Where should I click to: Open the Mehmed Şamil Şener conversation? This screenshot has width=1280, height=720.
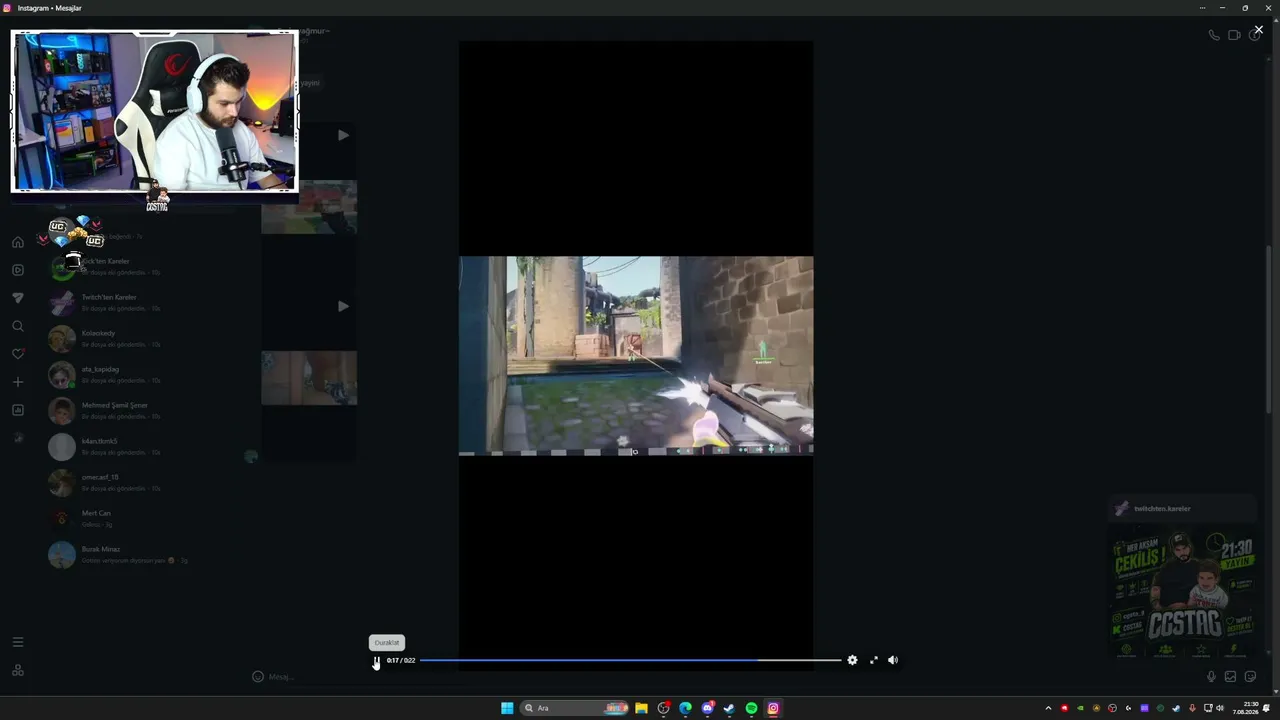pos(140,411)
